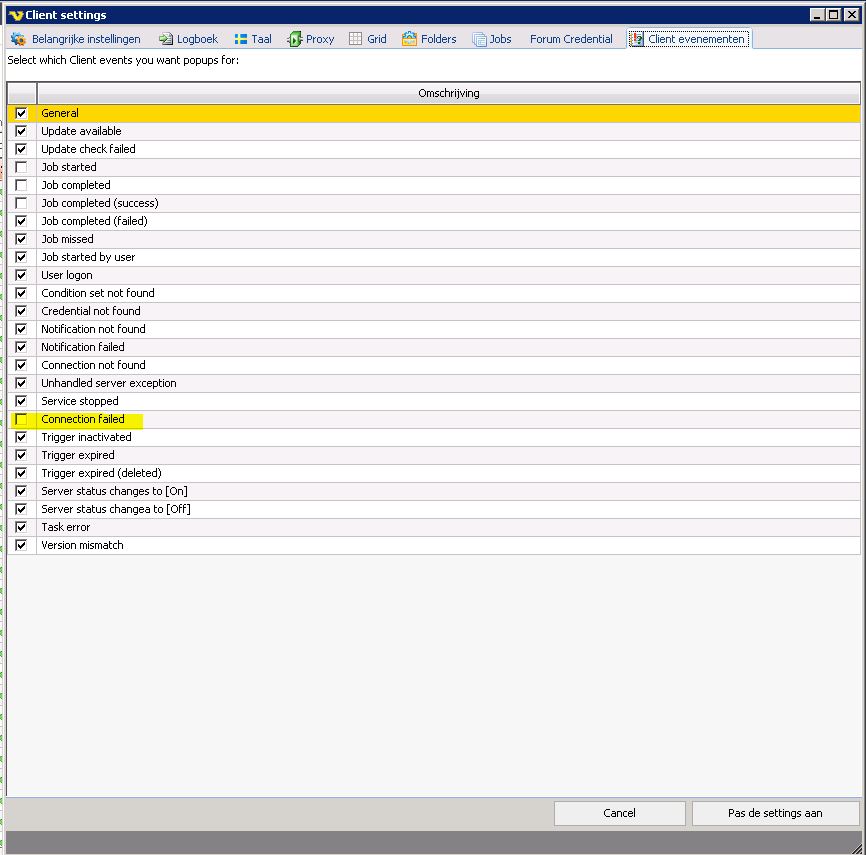Screen dimensions: 866x855
Task: Click Pas de settings aan button
Action: [x=775, y=813]
